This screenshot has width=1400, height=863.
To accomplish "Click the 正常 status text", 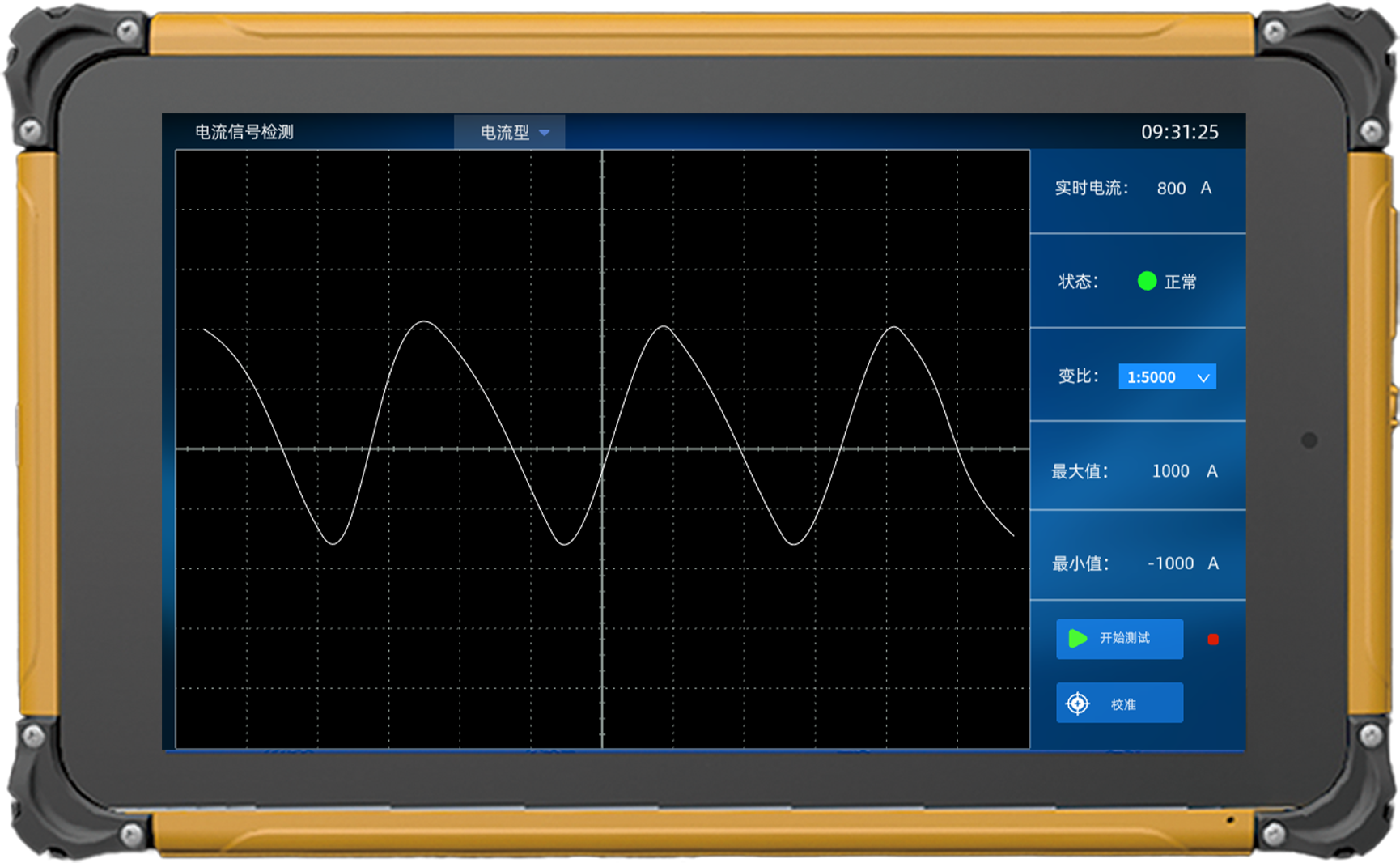I will [x=1180, y=282].
